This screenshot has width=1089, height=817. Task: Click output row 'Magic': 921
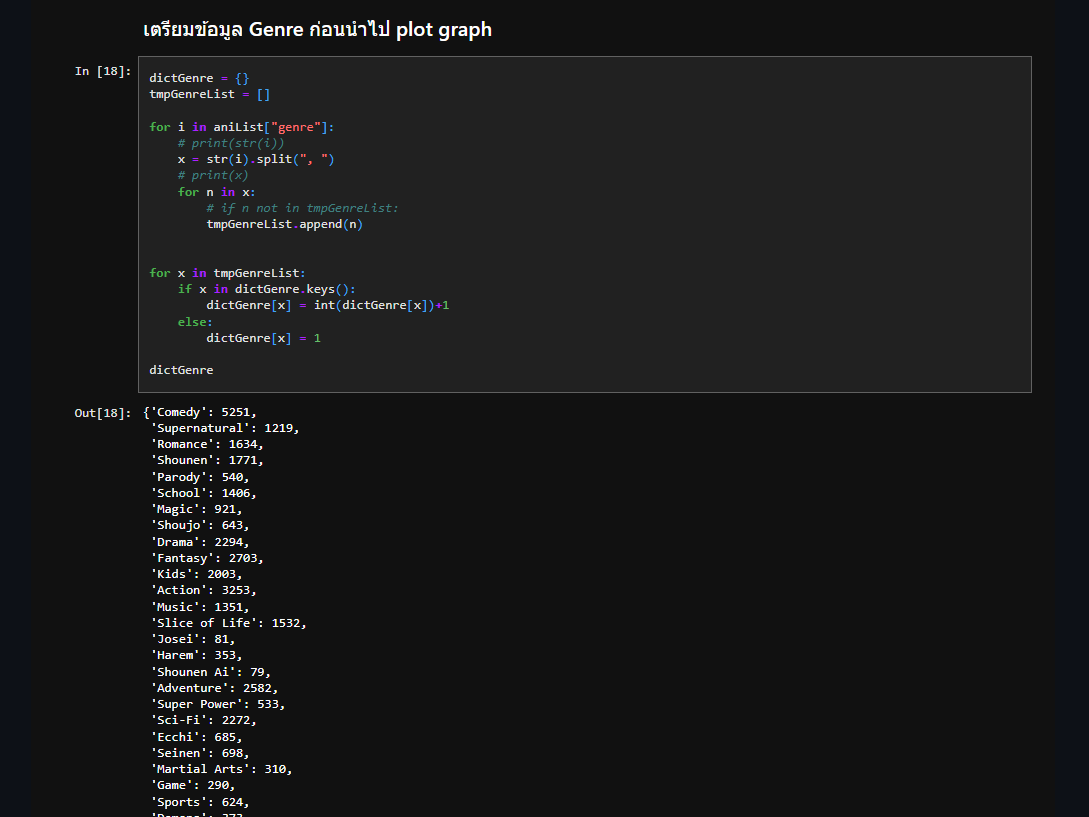pyautogui.click(x=197, y=509)
